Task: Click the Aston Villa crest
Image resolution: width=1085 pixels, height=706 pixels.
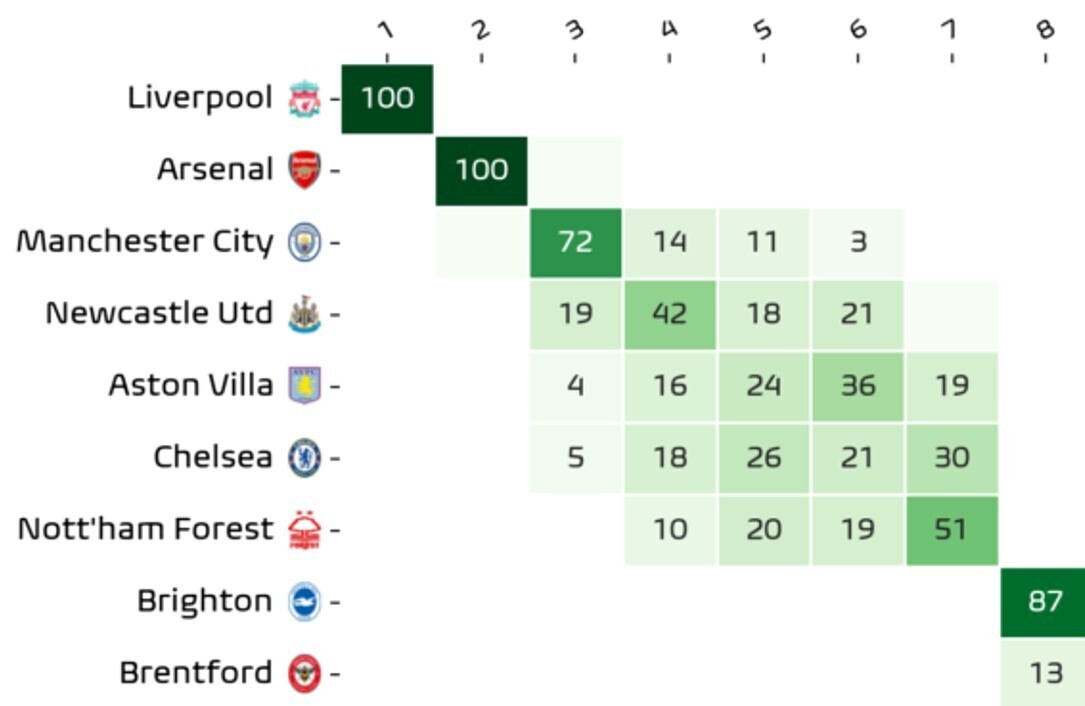Action: tap(304, 386)
